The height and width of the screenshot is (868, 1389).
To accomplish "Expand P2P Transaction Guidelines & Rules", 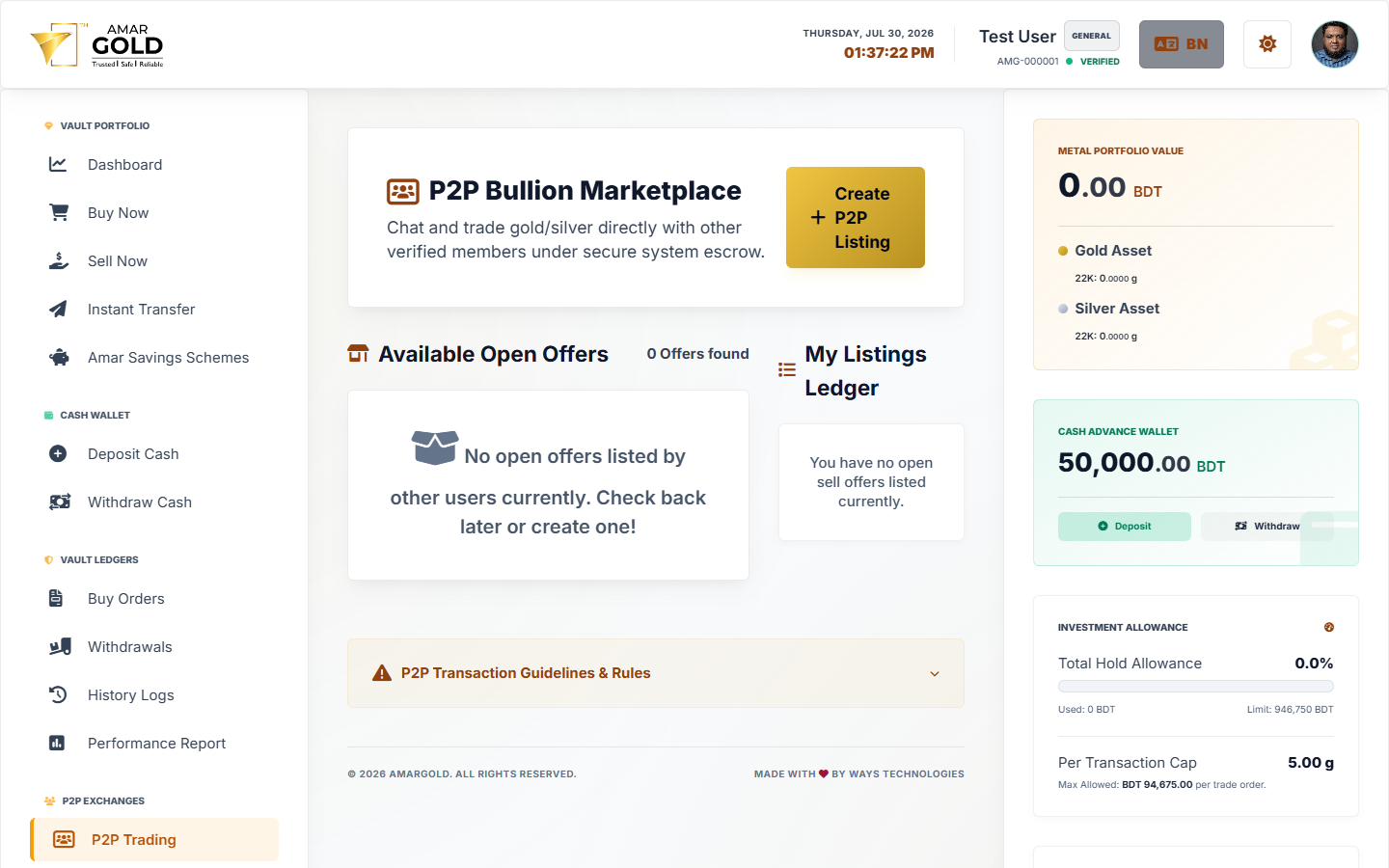I will click(656, 673).
